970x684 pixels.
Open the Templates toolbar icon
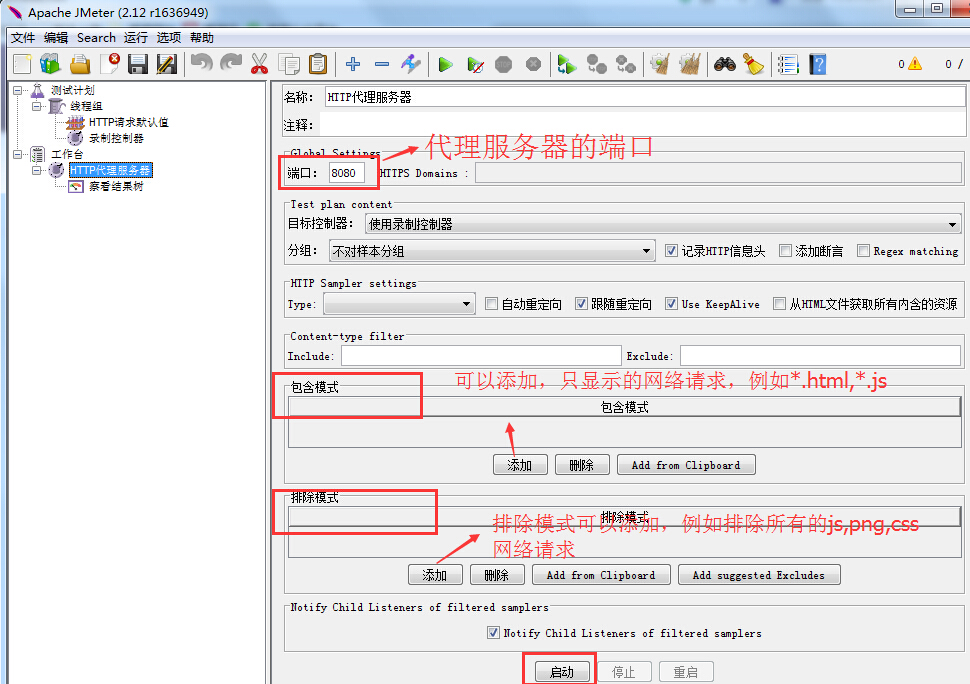pyautogui.click(x=51, y=64)
